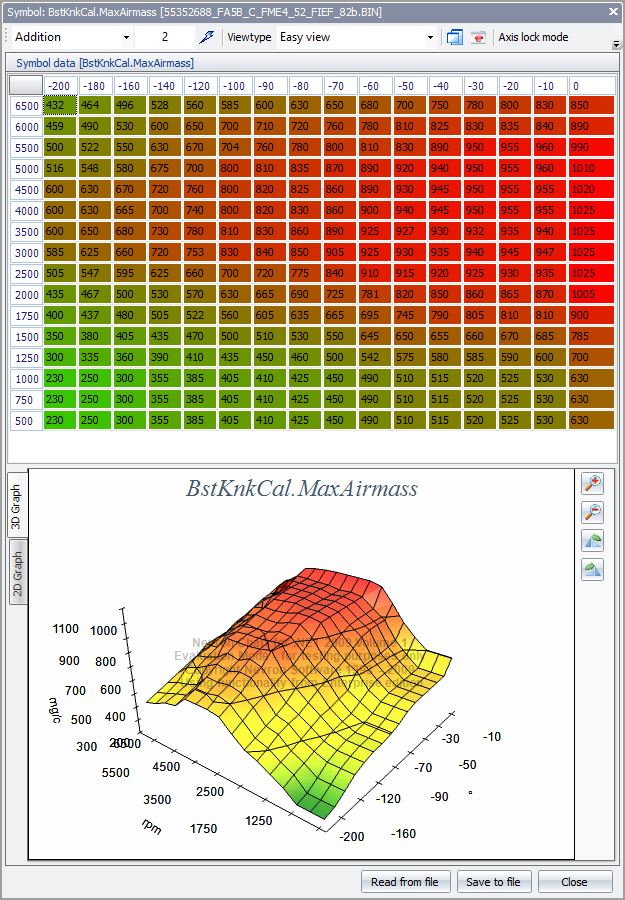Viewport: 625px width, 900px height.
Task: Select the cell with value 542
Action: click(x=376, y=358)
